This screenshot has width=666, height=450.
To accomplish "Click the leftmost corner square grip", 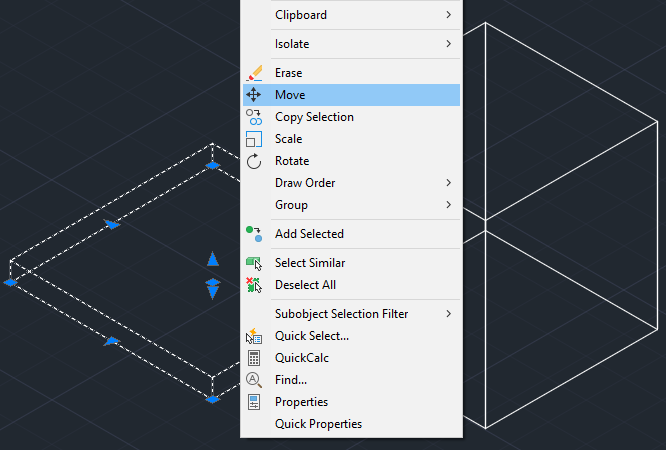I will pyautogui.click(x=10, y=282).
